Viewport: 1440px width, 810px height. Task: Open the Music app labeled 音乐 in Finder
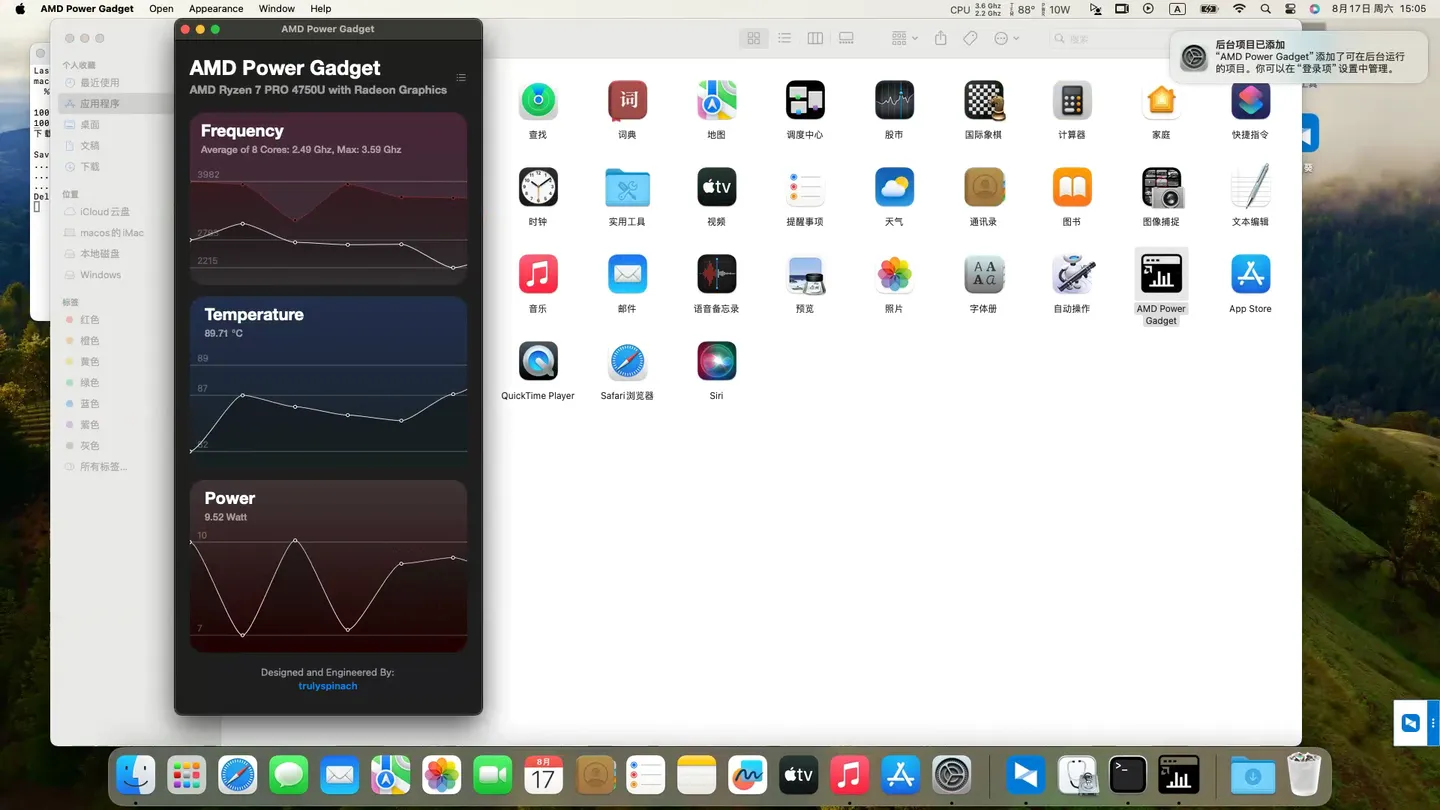pyautogui.click(x=538, y=274)
